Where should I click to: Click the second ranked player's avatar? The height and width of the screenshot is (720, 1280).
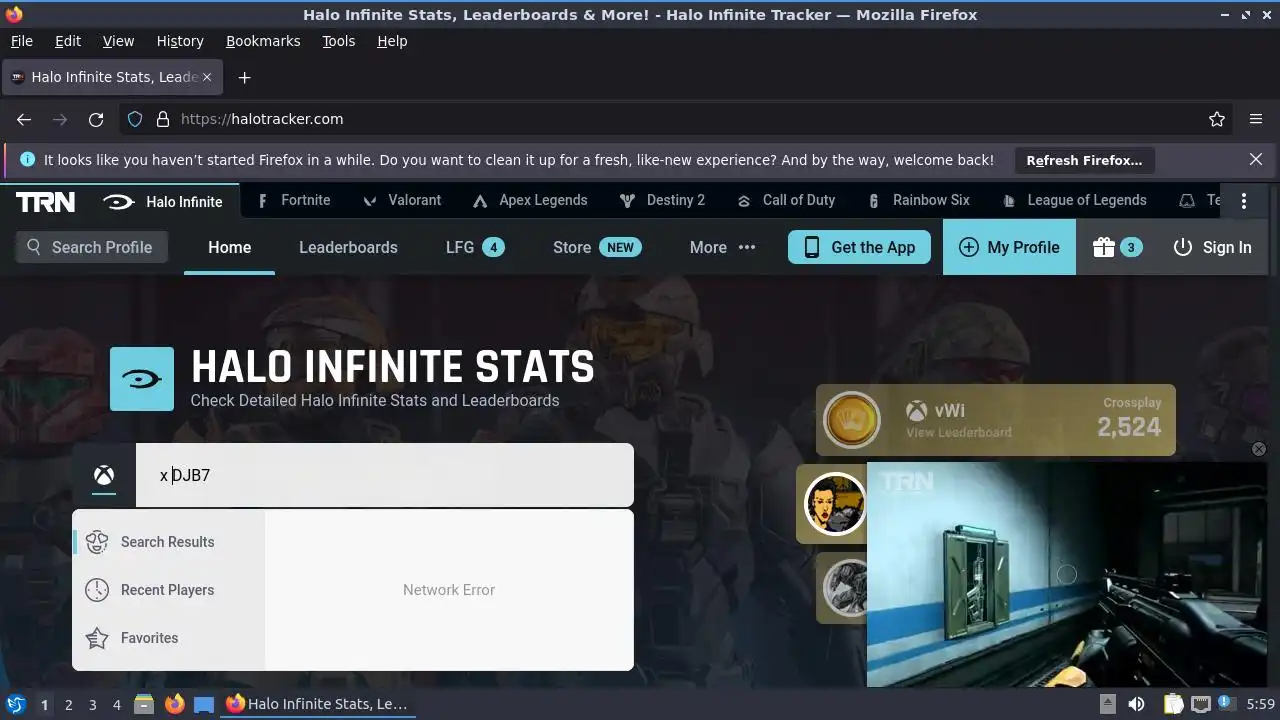[x=836, y=504]
